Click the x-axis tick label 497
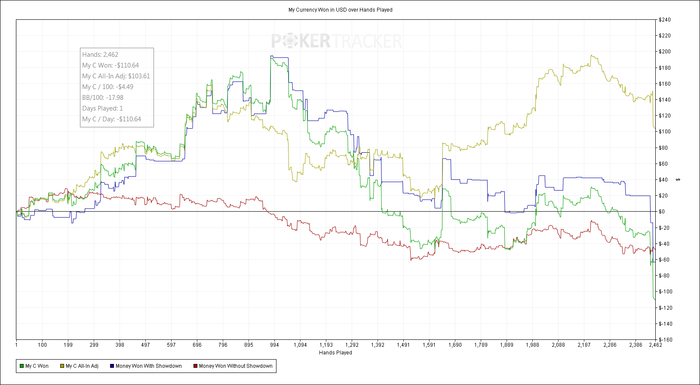 point(146,345)
